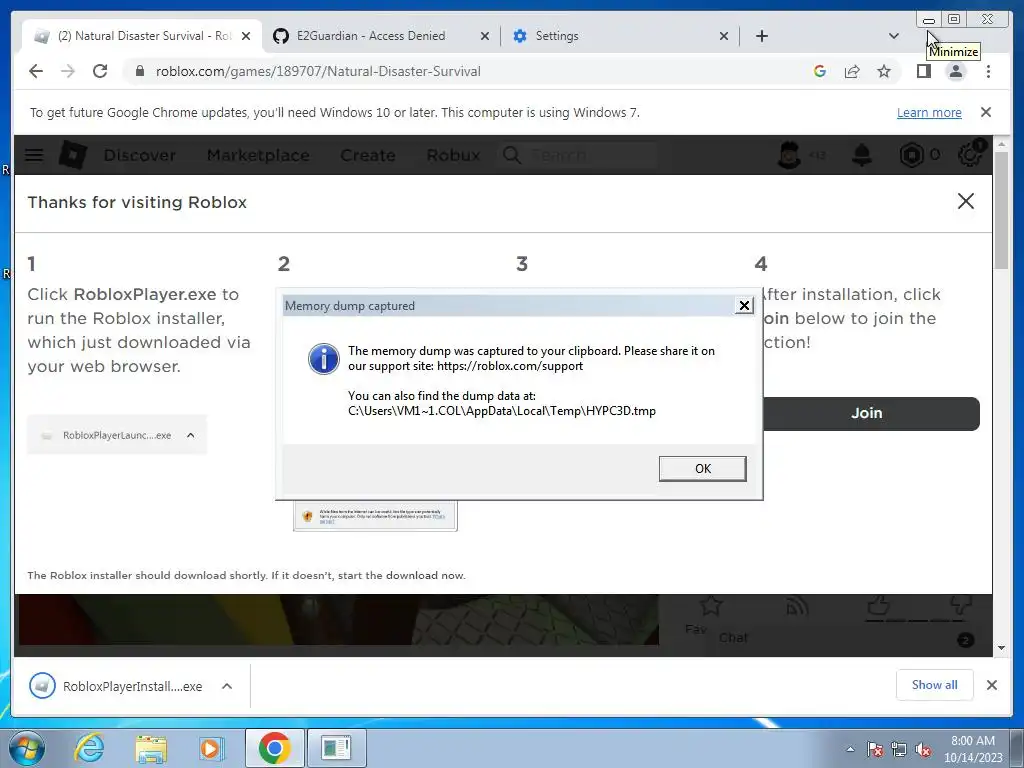Open the volume speaker tray icon
Screen dimensions: 1024x768
coord(923,749)
